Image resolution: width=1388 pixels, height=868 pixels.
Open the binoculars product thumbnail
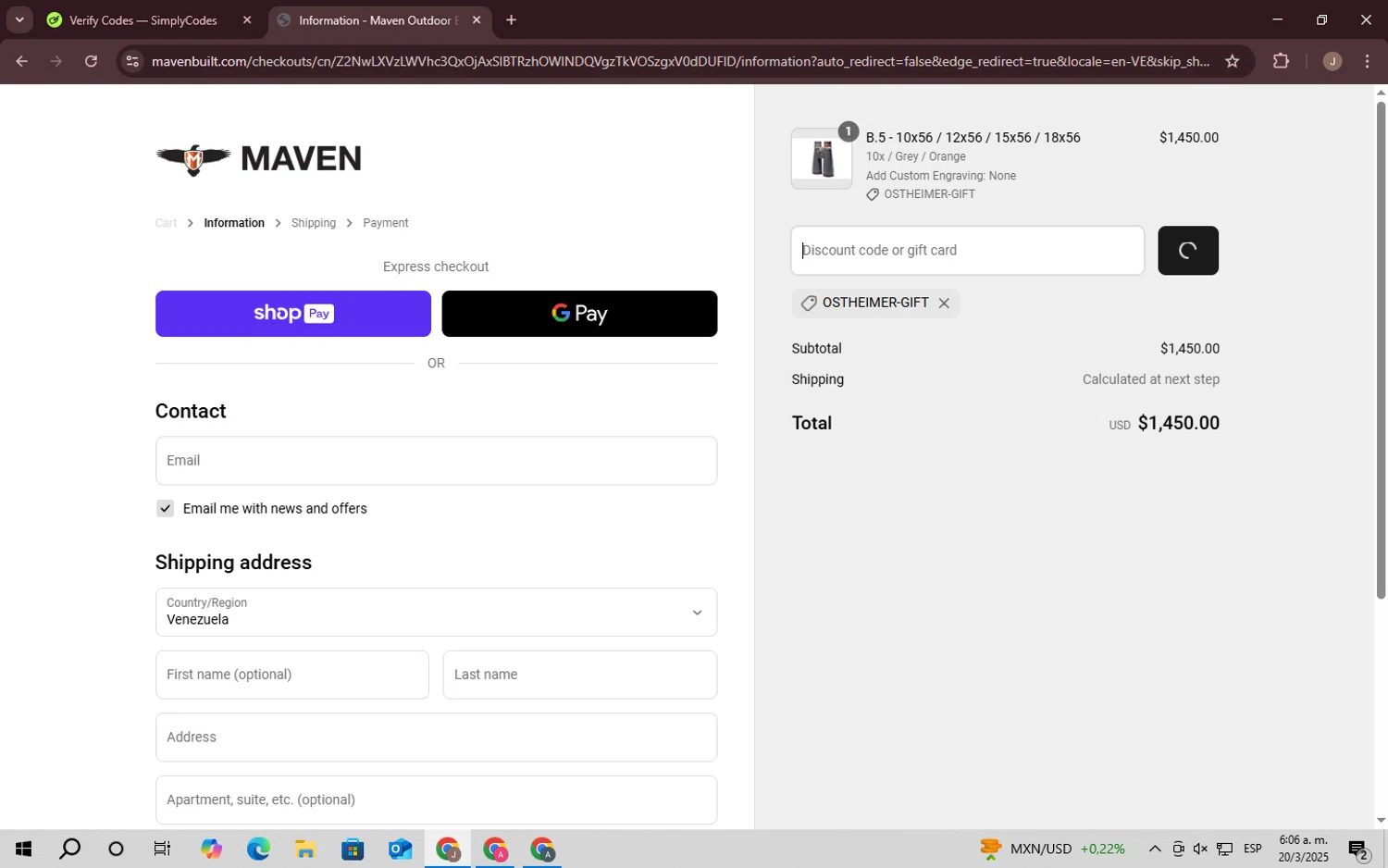(x=822, y=158)
